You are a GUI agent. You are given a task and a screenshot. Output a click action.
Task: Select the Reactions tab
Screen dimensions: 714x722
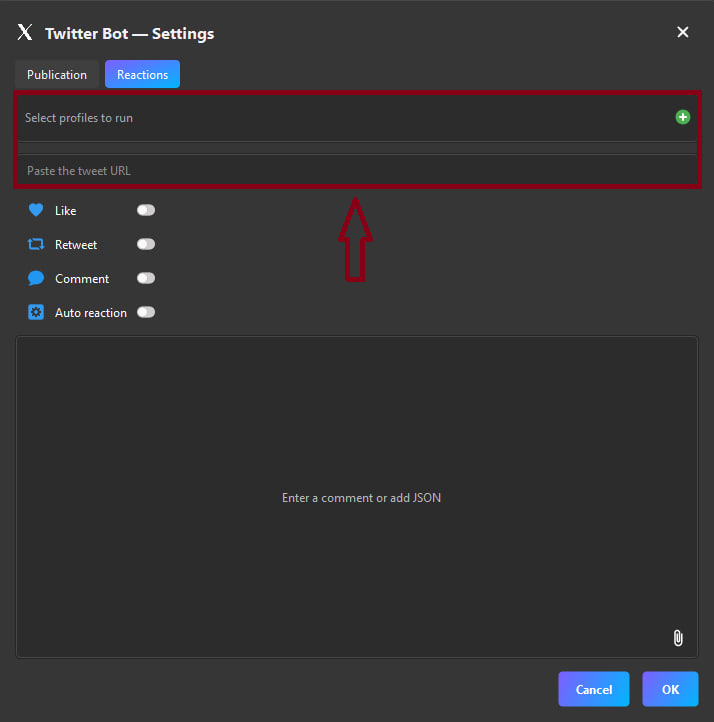tap(142, 75)
